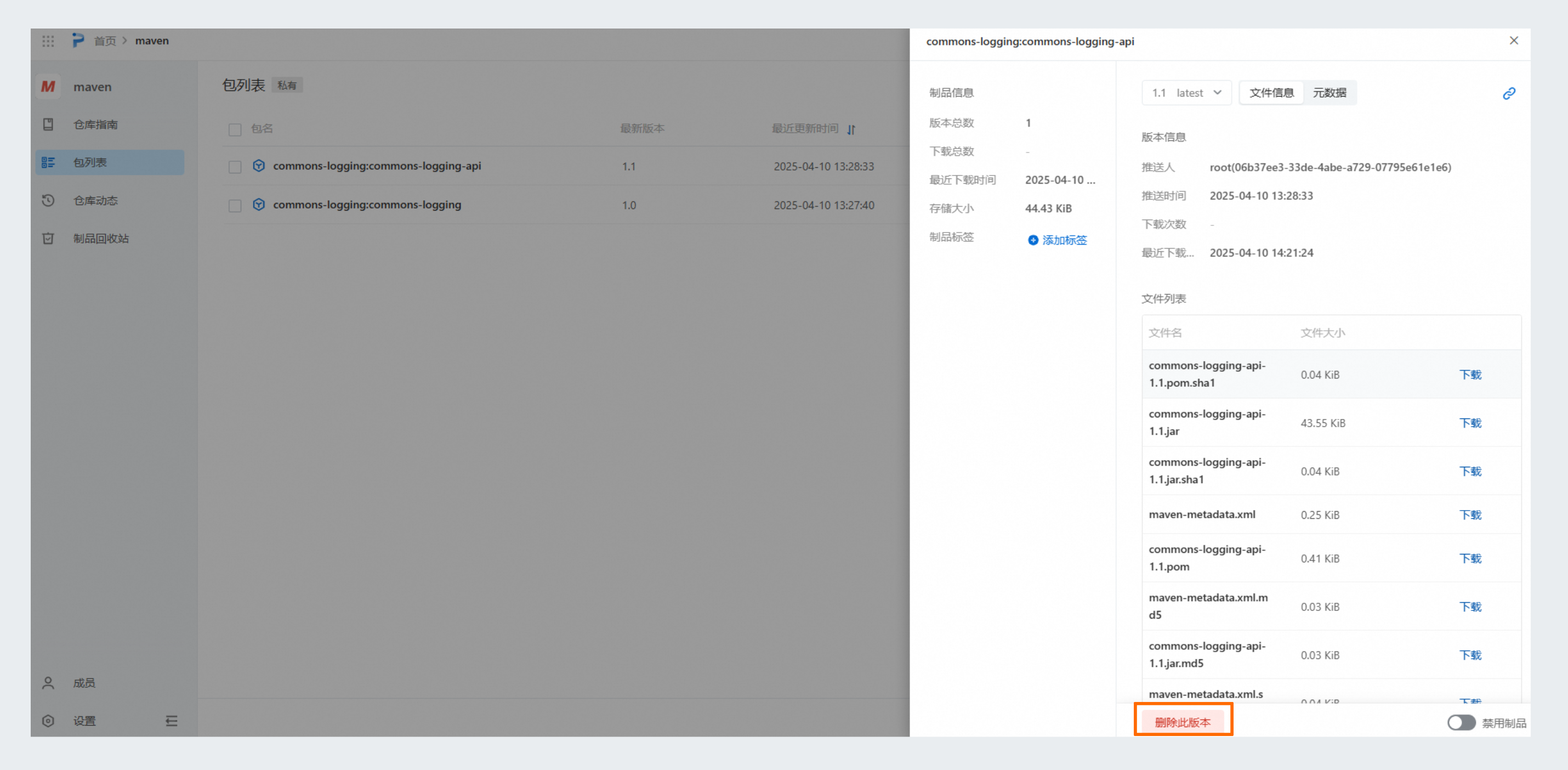Click update time 2025-04-10 13:27:40
1568x770 pixels.
[823, 205]
